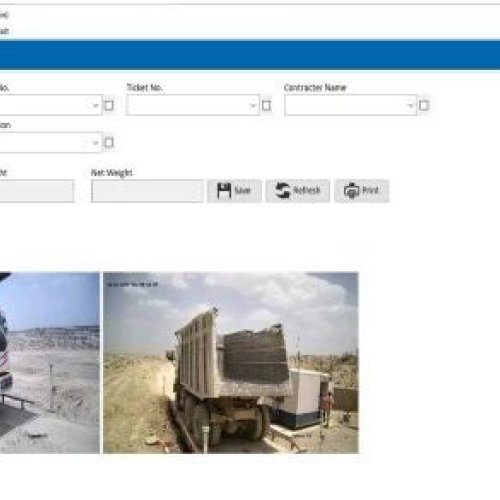Click the Refresh button
The height and width of the screenshot is (500, 500).
coord(298,191)
